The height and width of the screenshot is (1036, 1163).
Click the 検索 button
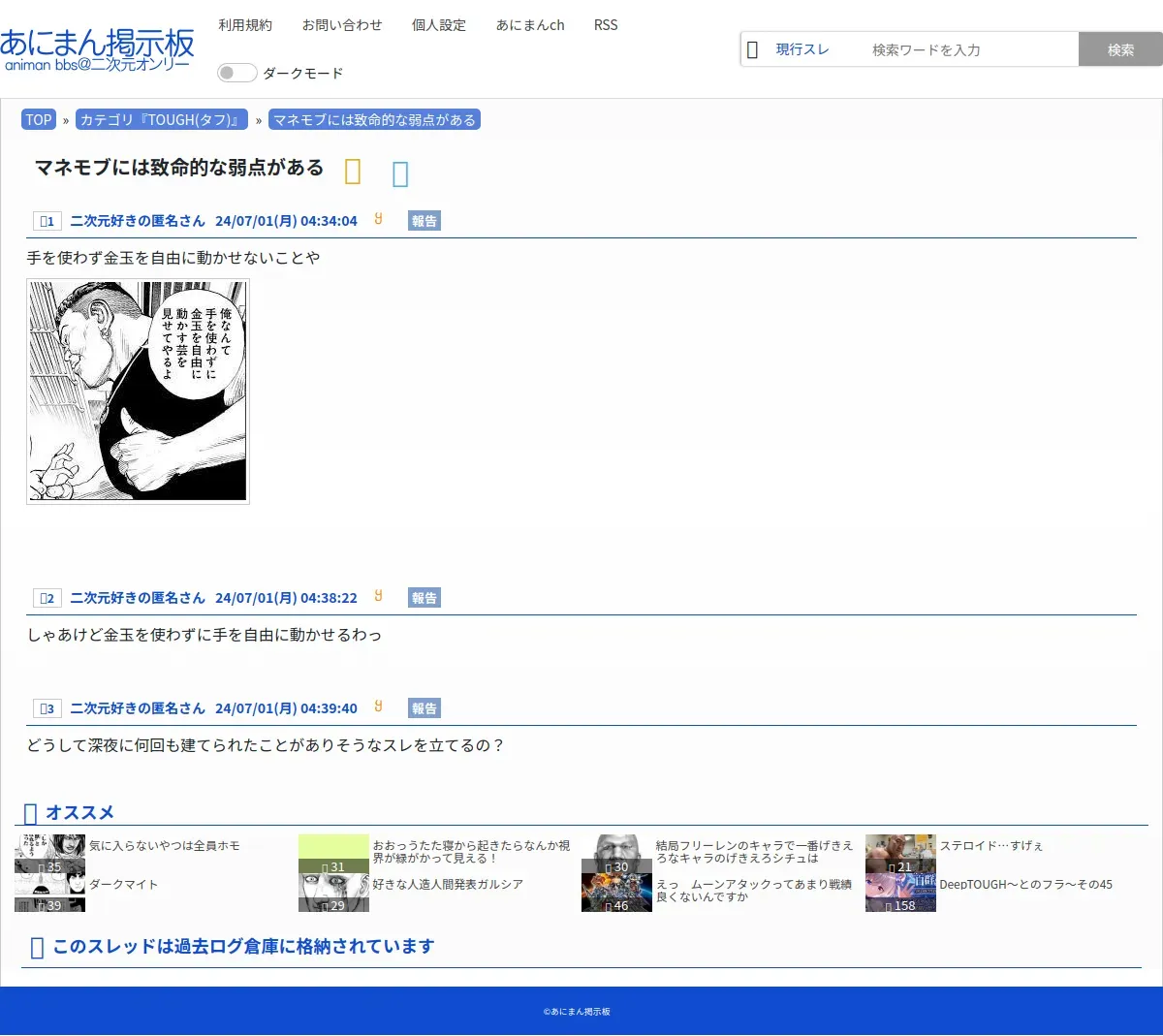(x=1120, y=49)
